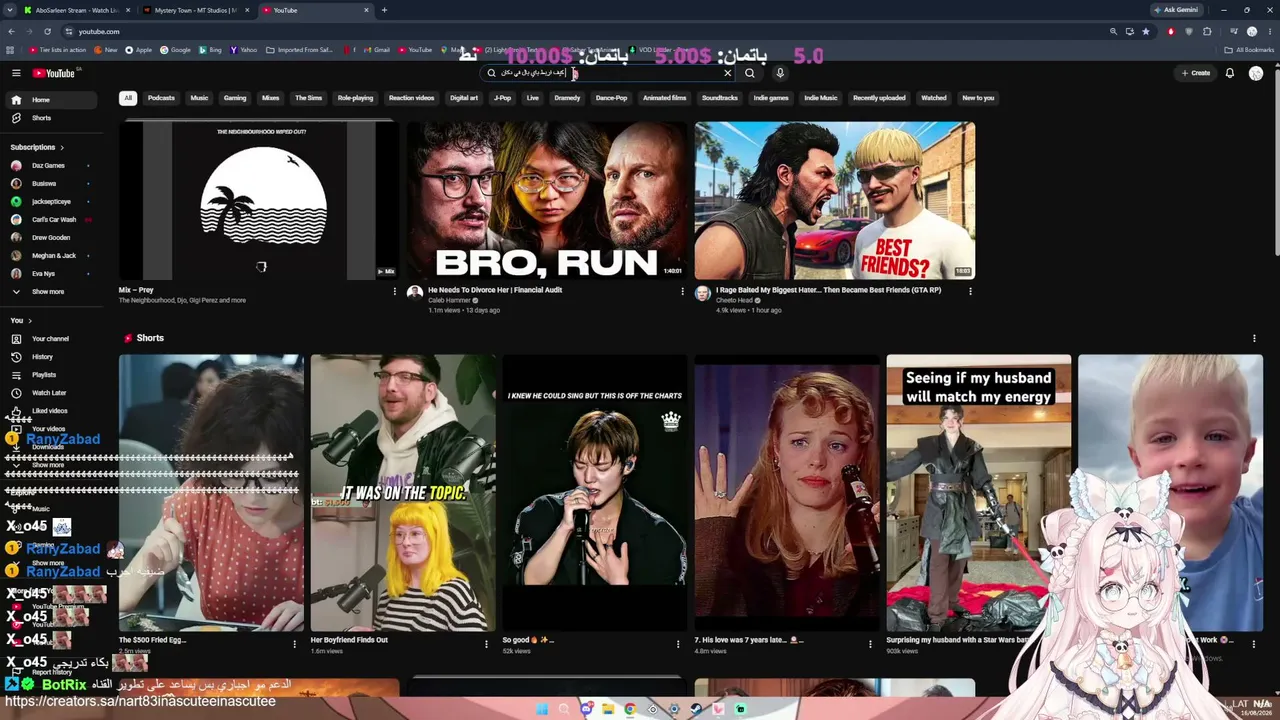Screen dimensions: 1280x720
Task: Select the Mixes filter chip
Action: tap(270, 98)
